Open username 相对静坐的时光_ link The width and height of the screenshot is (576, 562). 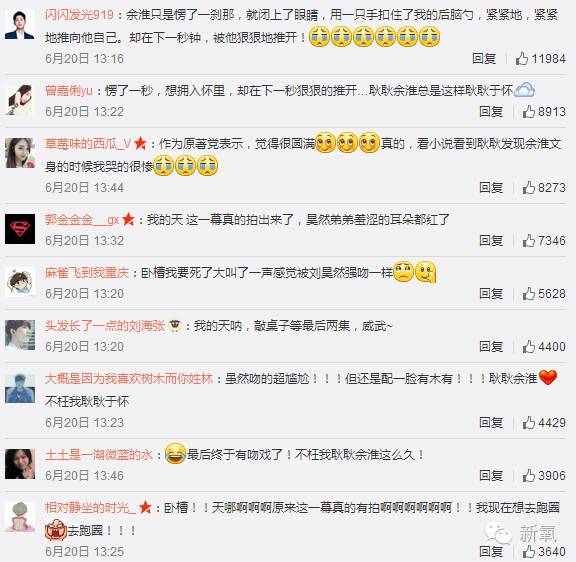point(90,508)
